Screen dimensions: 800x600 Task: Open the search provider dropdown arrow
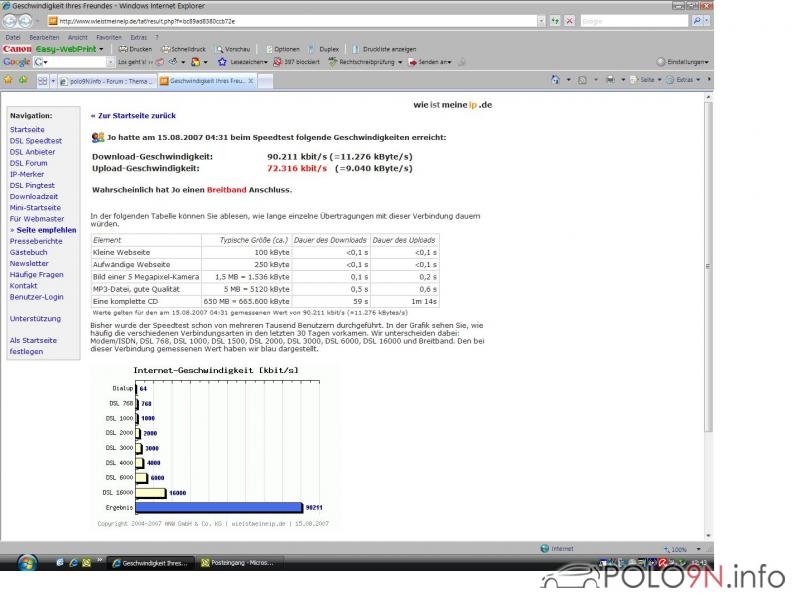tap(707, 21)
